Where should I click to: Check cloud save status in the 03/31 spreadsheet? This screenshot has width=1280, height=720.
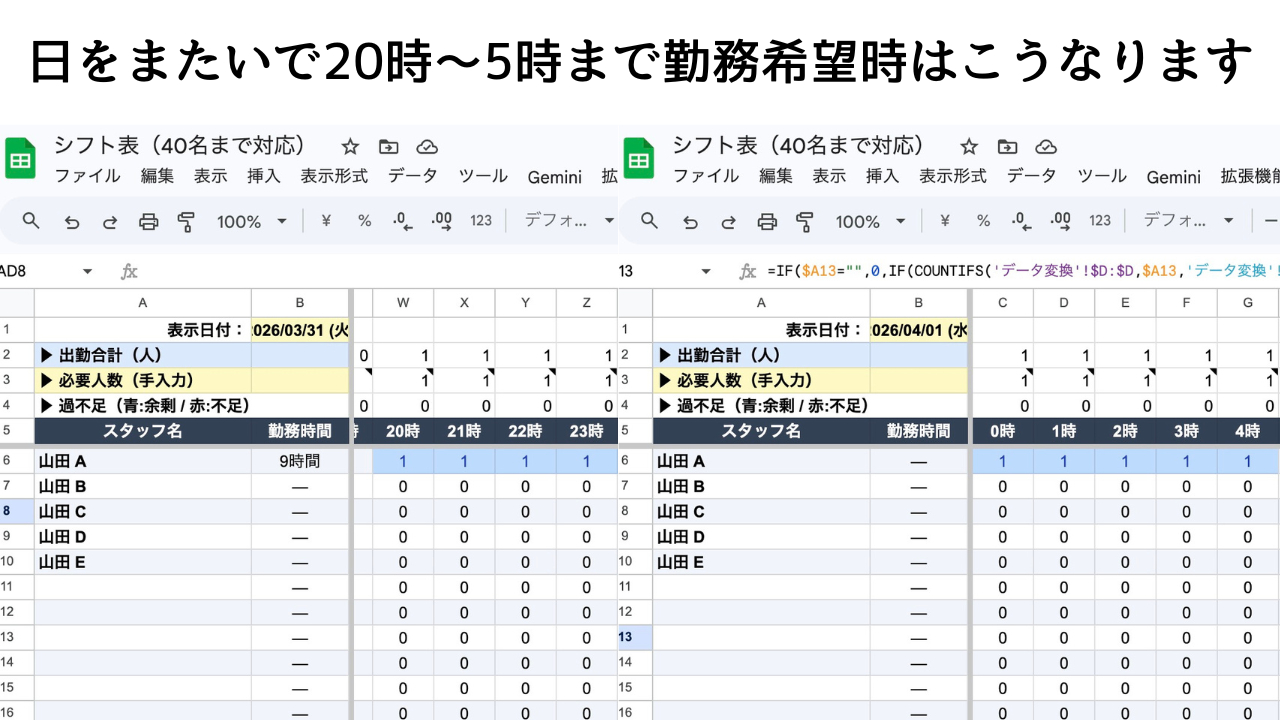point(427,147)
